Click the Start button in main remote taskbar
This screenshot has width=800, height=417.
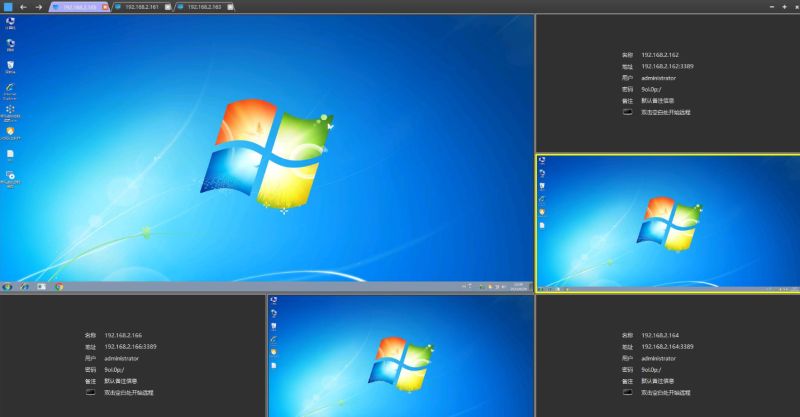[x=8, y=286]
